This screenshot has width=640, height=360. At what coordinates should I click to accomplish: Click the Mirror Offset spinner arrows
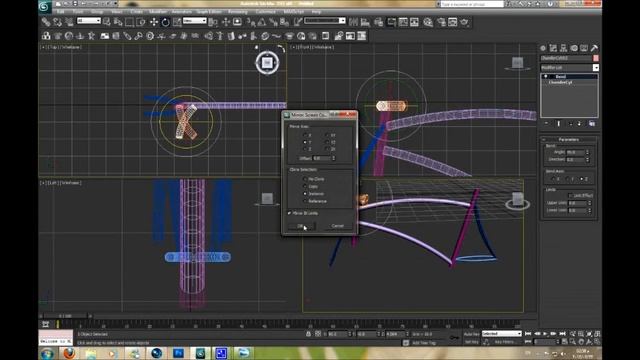tap(333, 158)
